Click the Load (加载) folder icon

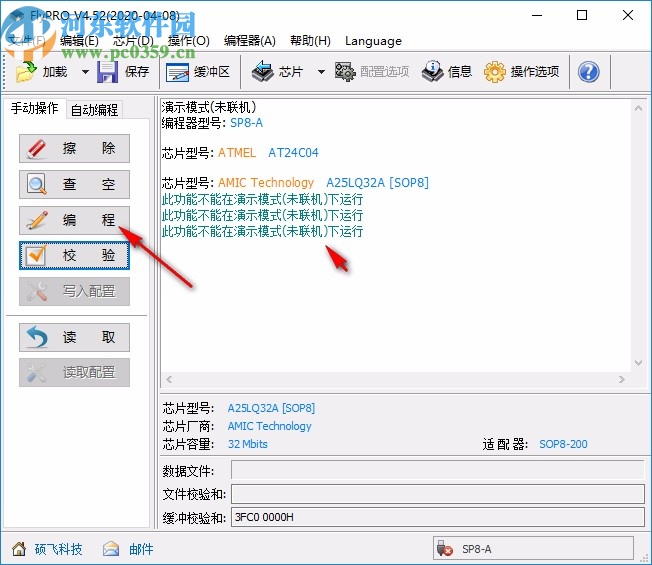pos(26,72)
